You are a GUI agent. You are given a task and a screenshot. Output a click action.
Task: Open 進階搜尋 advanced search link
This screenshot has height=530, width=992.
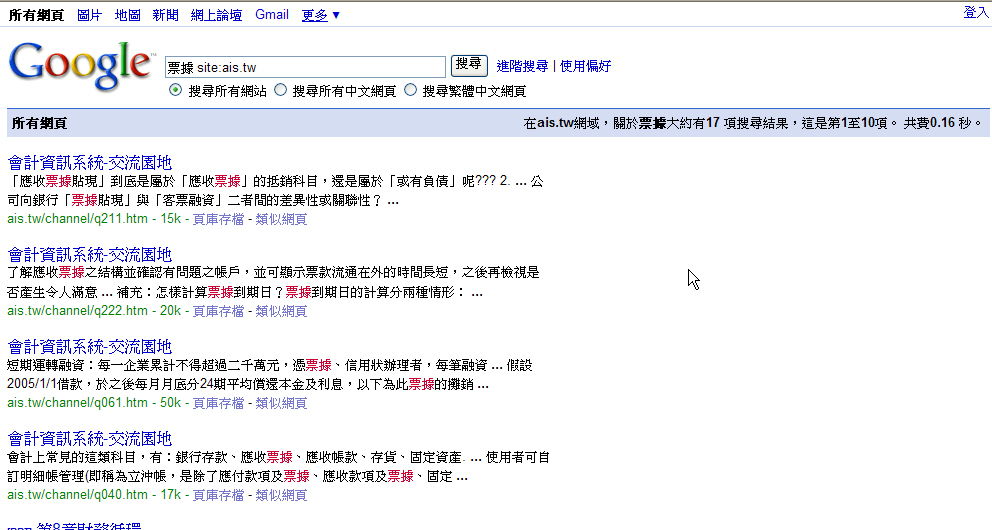pos(522,66)
